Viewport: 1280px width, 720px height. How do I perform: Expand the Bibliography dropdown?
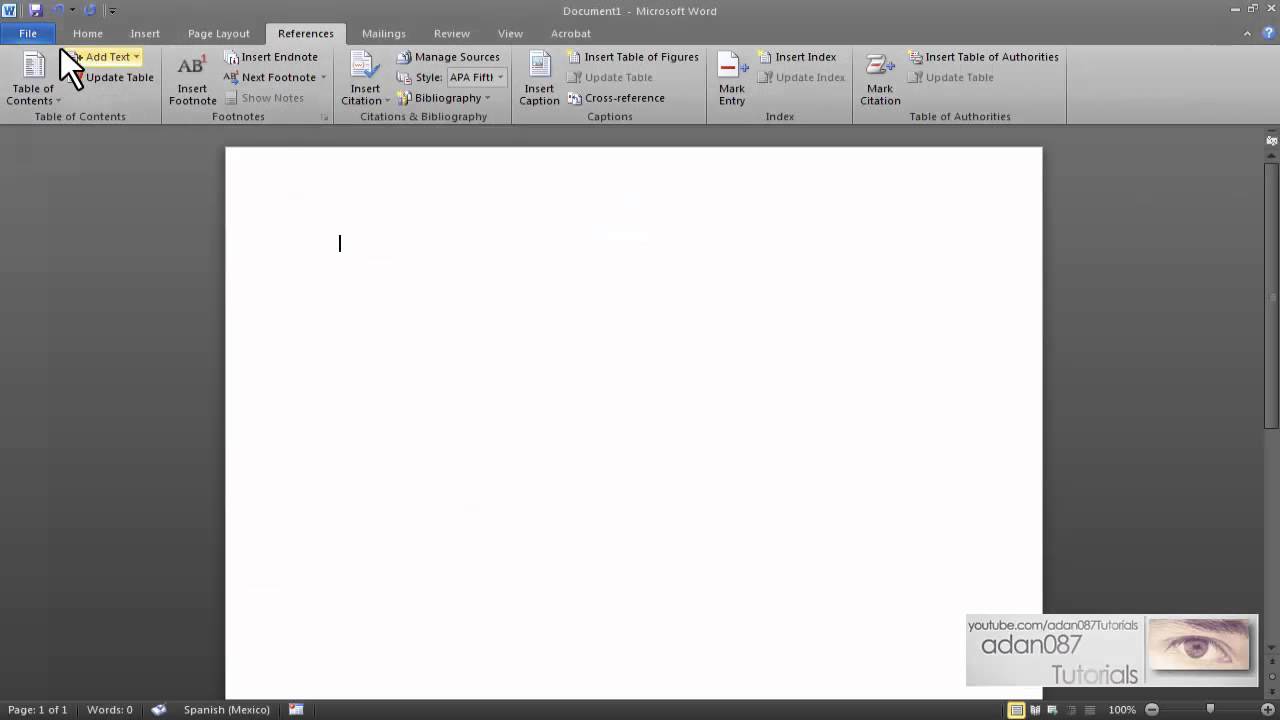point(488,98)
